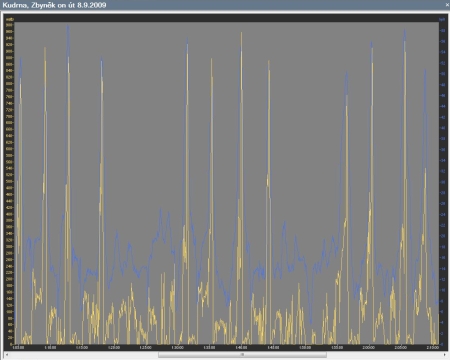
Task: Click the empty scrollbar track left of thumb
Action: 83,355
